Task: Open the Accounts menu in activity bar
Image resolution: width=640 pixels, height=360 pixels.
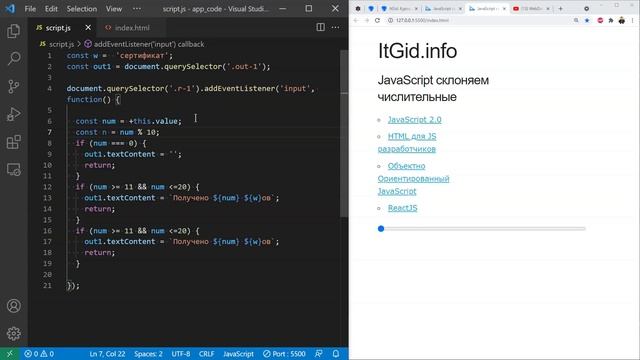Action: point(13,306)
